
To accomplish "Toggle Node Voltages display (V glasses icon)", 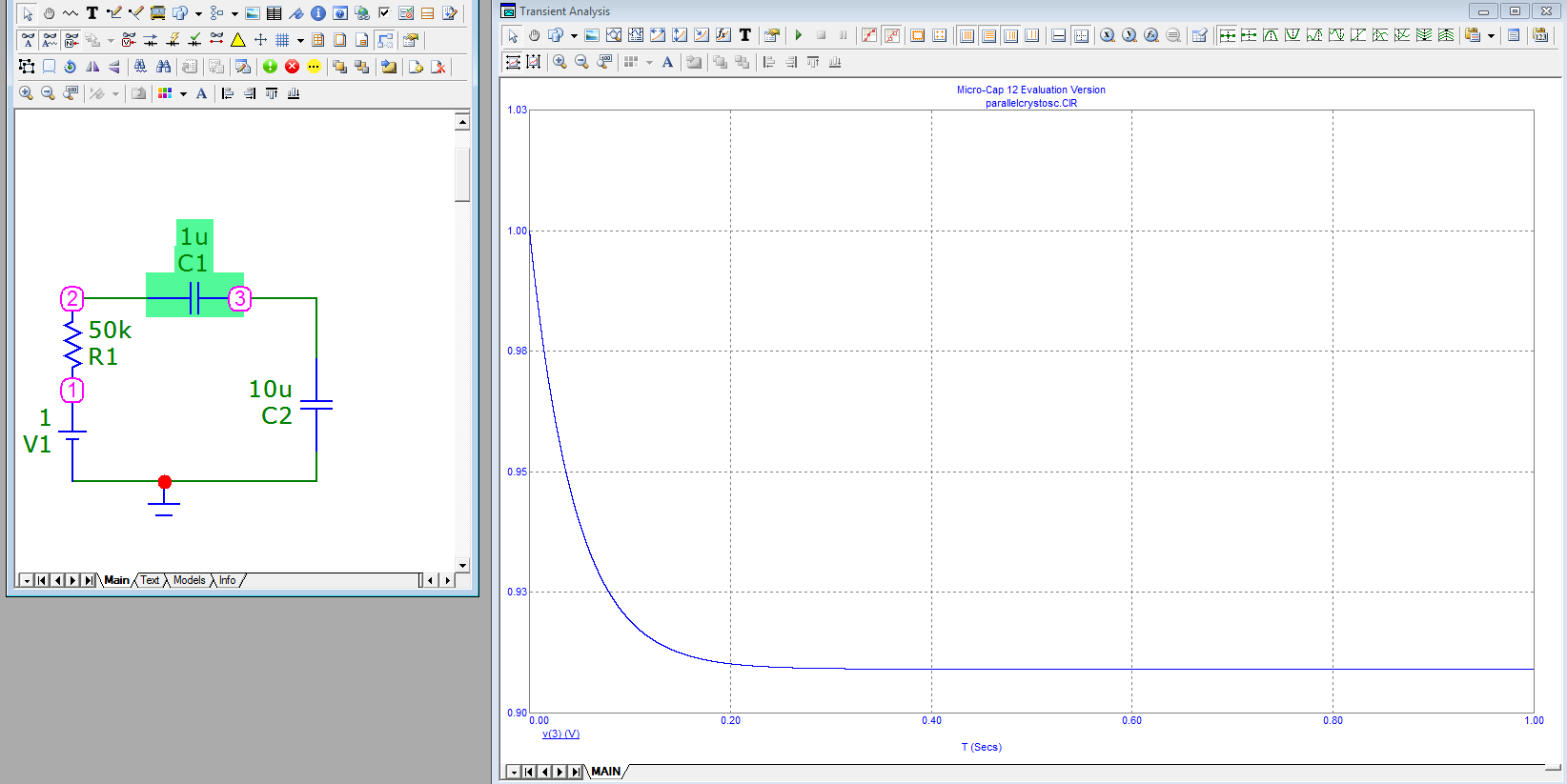I will [129, 40].
